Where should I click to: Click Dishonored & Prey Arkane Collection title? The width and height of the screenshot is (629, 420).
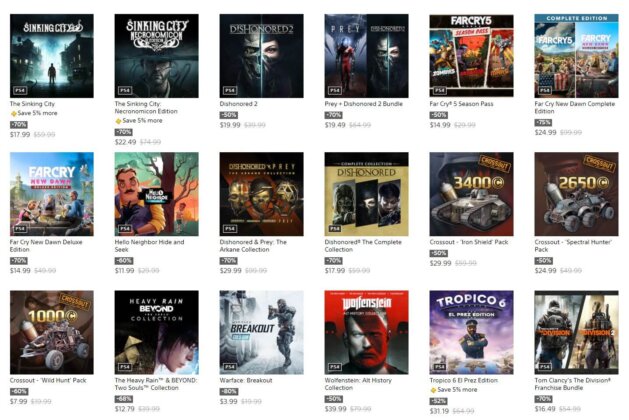pos(253,246)
